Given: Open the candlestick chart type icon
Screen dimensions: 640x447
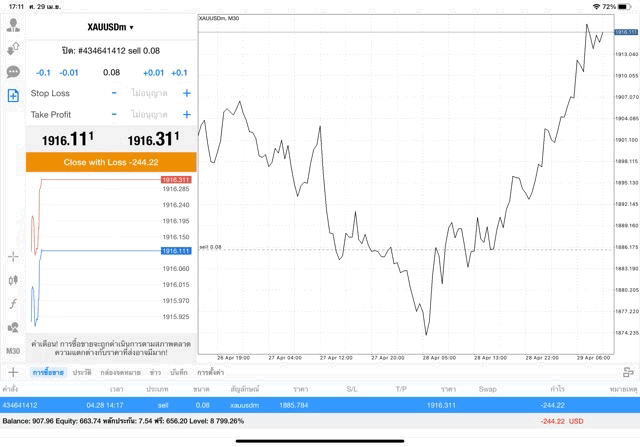Looking at the screenshot, I should [x=13, y=279].
